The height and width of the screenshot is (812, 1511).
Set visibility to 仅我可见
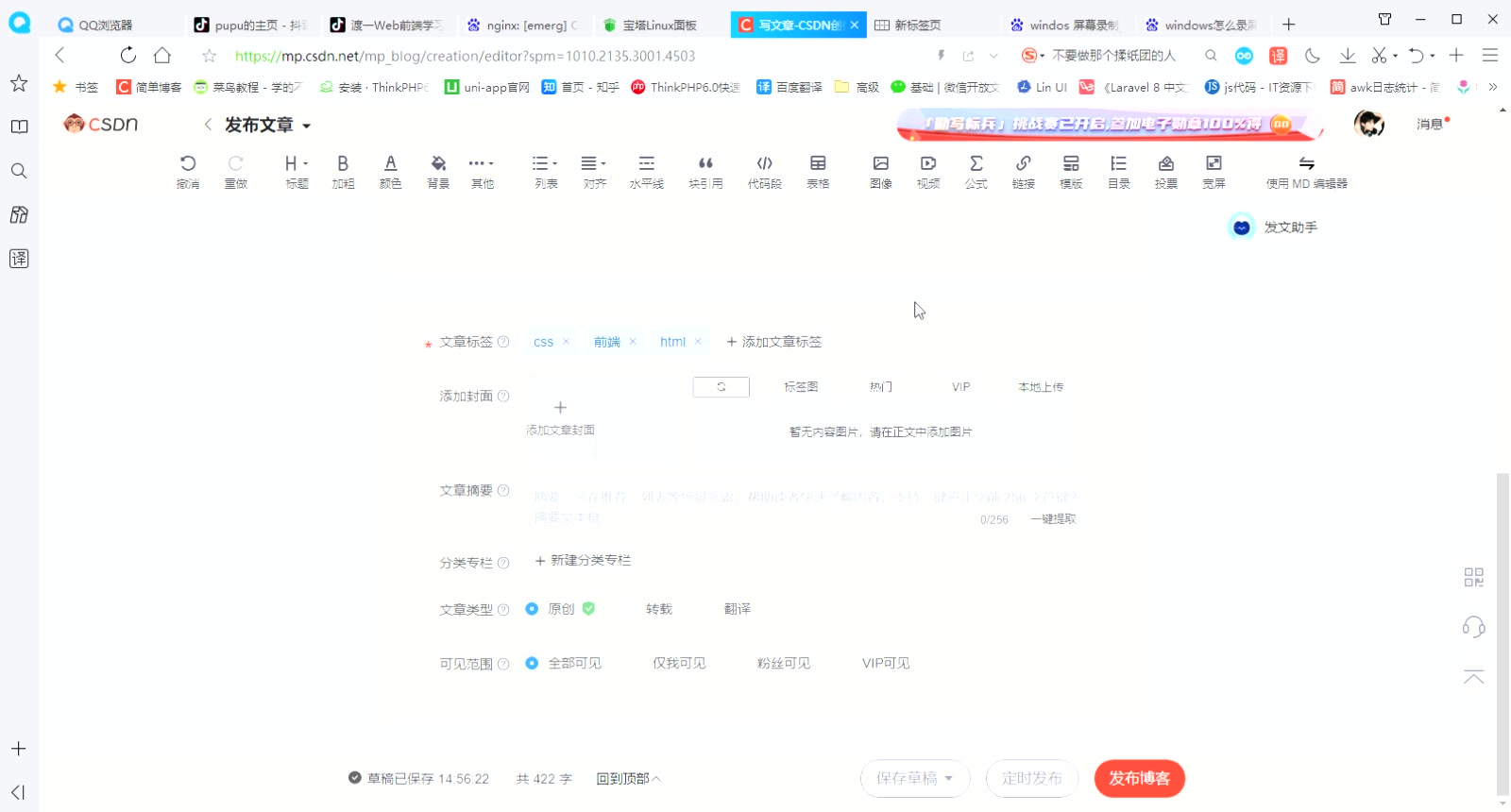pos(678,664)
